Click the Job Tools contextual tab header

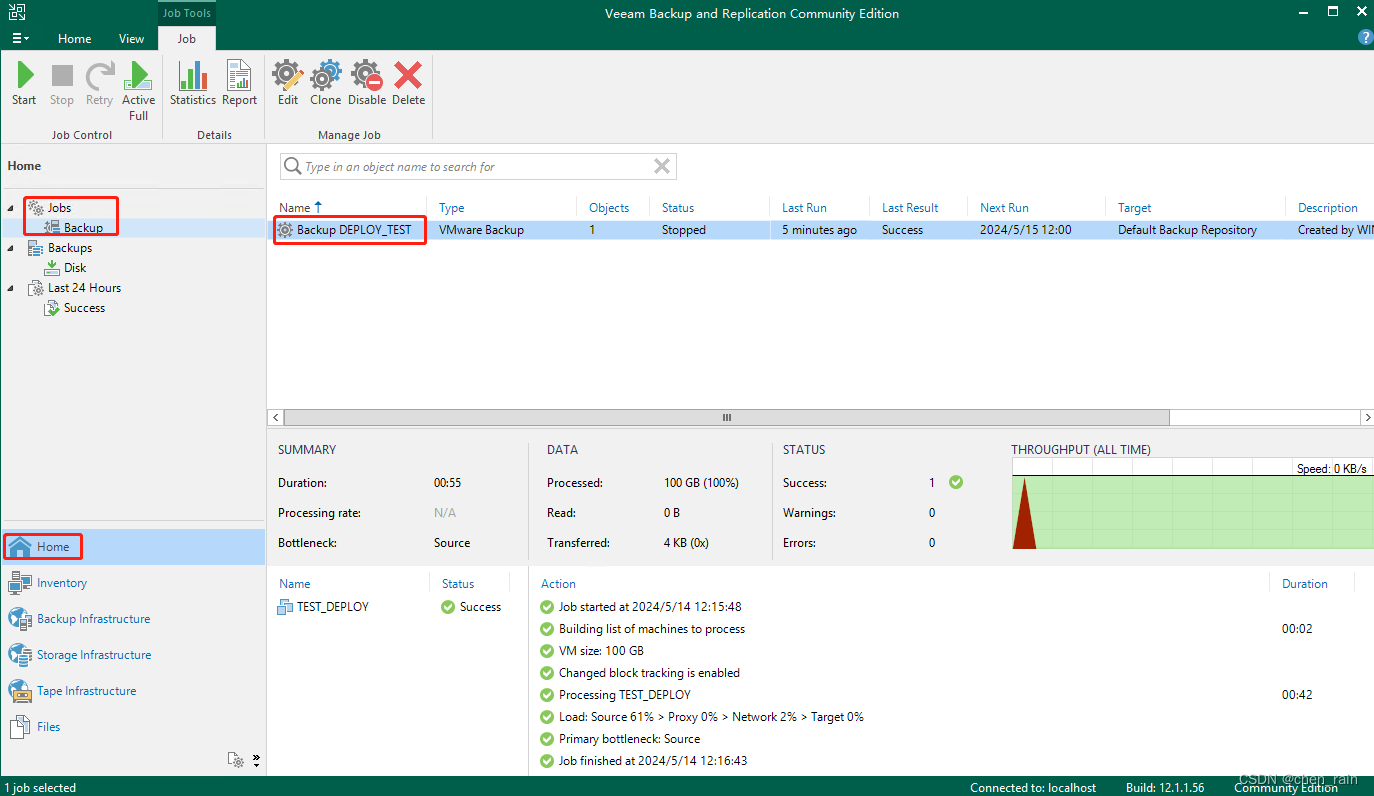[187, 13]
